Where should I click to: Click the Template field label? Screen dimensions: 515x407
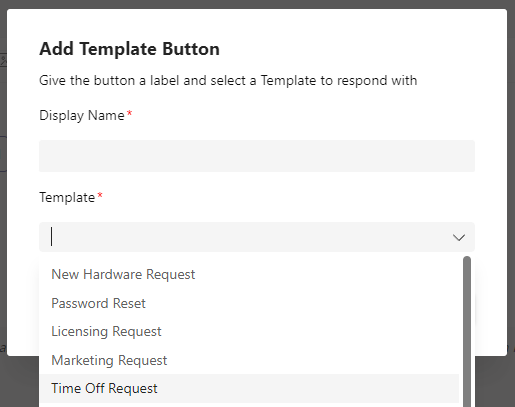point(67,197)
